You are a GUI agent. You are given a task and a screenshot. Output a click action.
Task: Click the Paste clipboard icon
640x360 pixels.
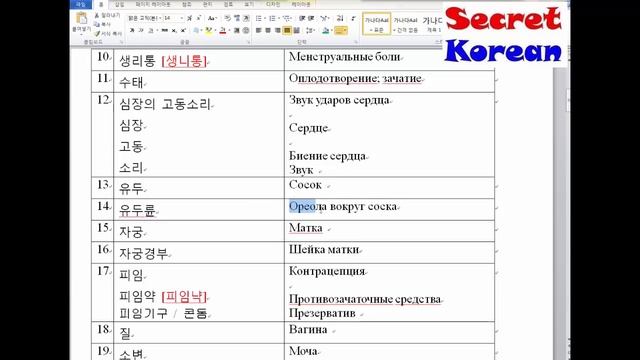pos(82,18)
